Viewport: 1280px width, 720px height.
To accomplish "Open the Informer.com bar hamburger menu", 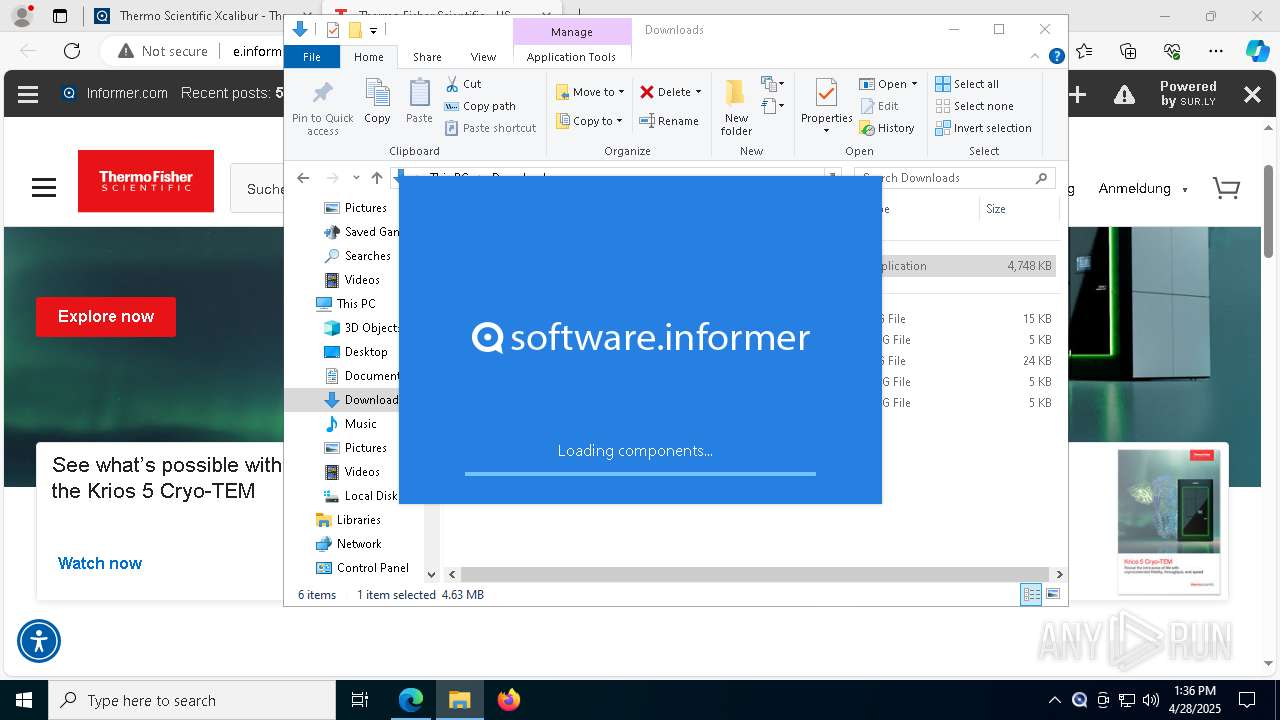I will tap(28, 94).
